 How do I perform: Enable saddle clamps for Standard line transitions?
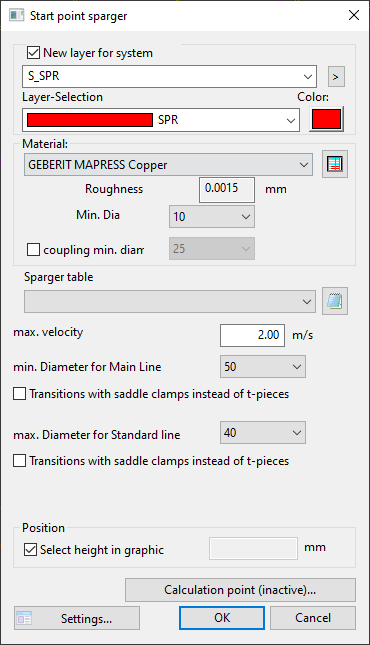[x=19, y=461]
